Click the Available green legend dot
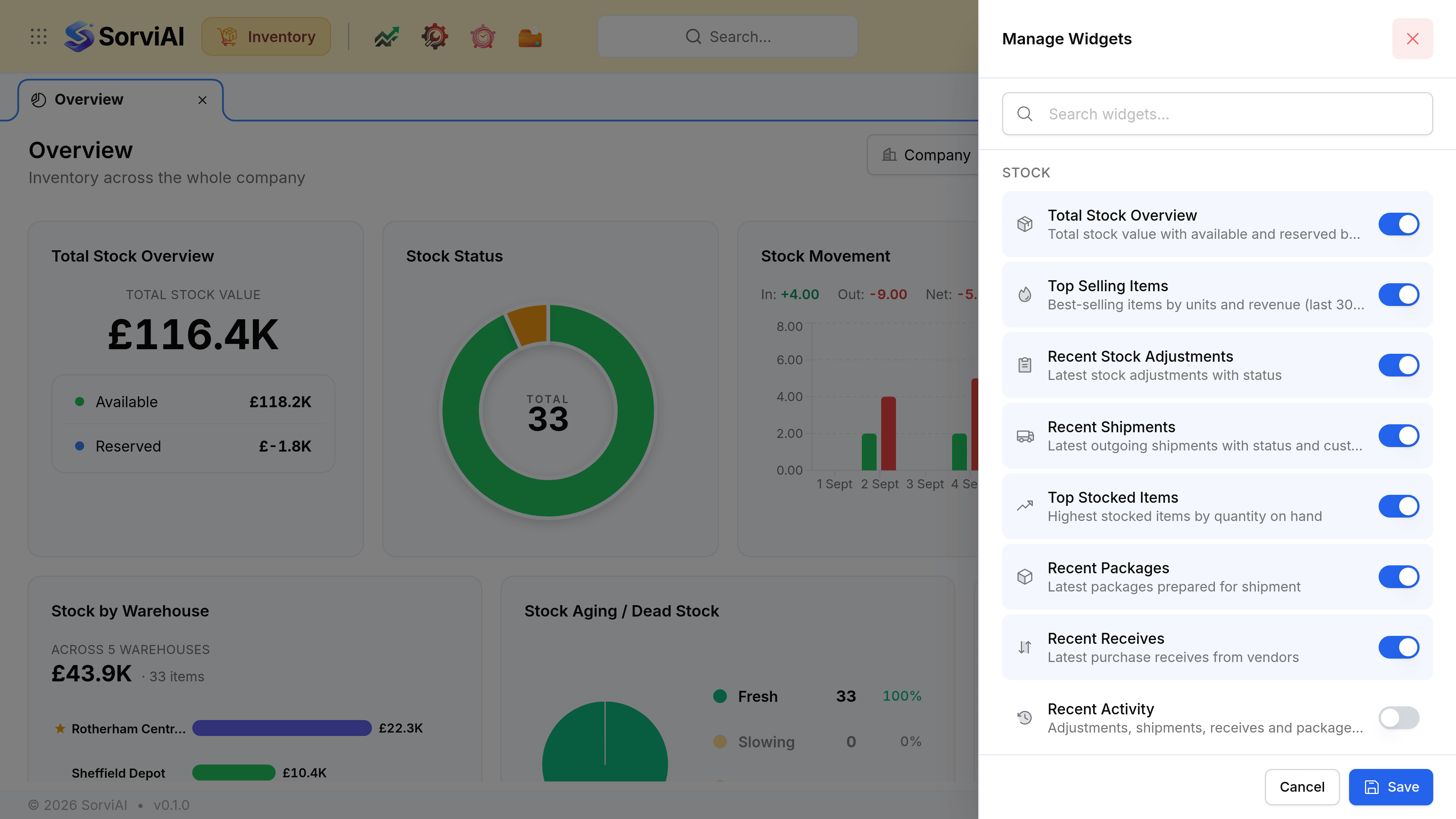This screenshot has width=1456, height=819. 80,402
